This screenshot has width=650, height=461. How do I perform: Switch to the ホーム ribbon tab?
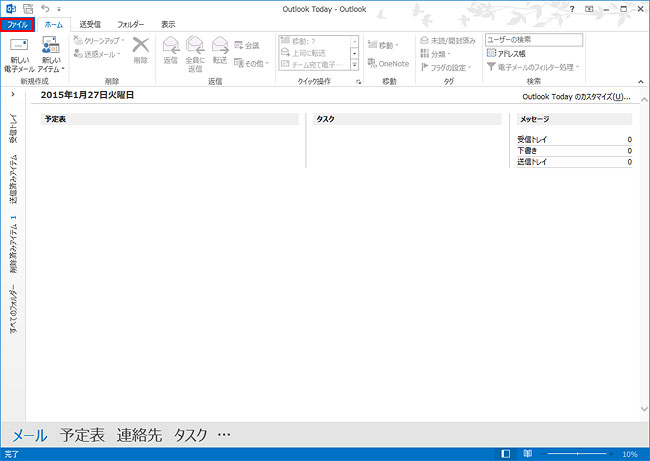pos(54,25)
